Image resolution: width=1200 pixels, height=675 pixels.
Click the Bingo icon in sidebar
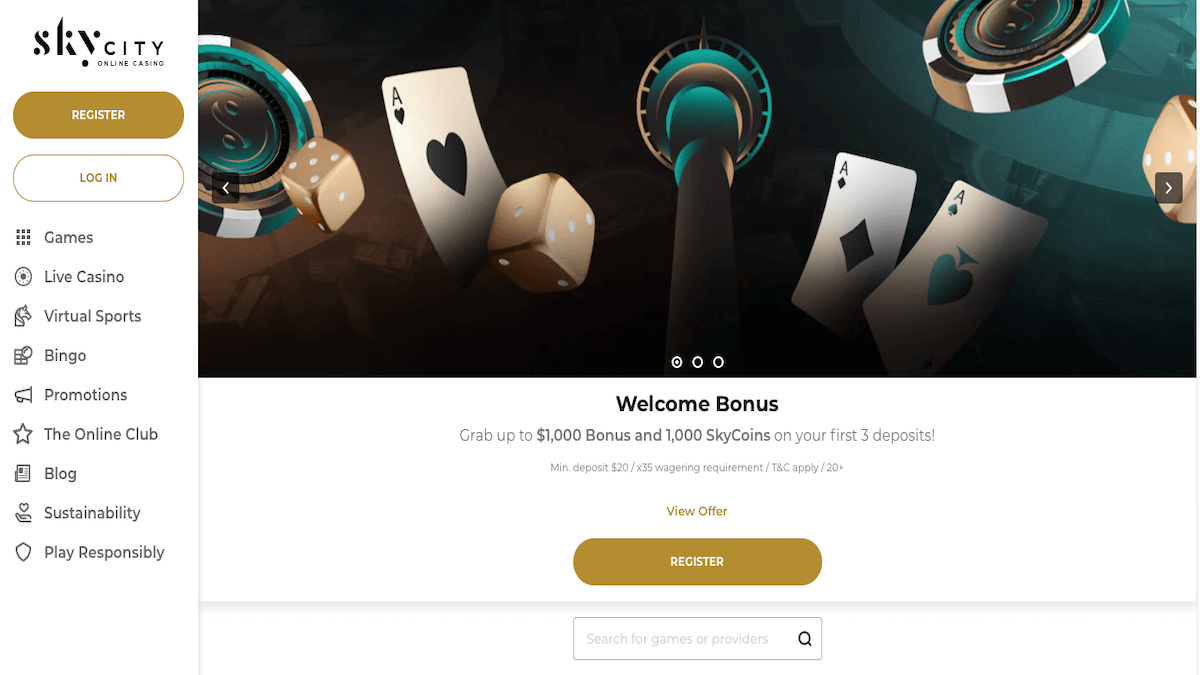pos(24,355)
